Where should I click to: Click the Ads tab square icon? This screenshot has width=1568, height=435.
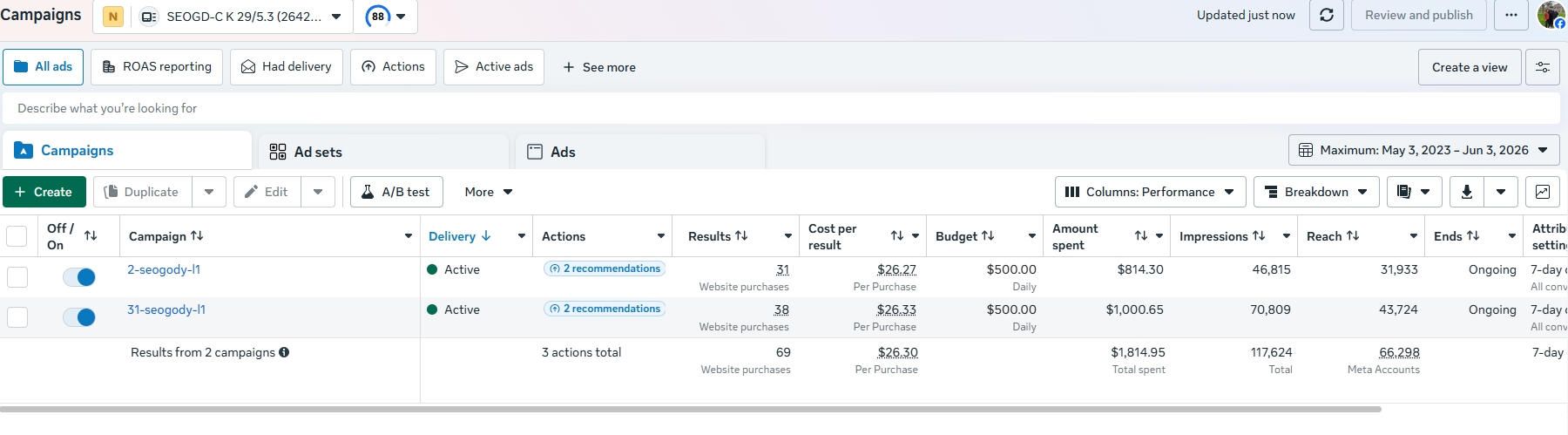click(535, 152)
